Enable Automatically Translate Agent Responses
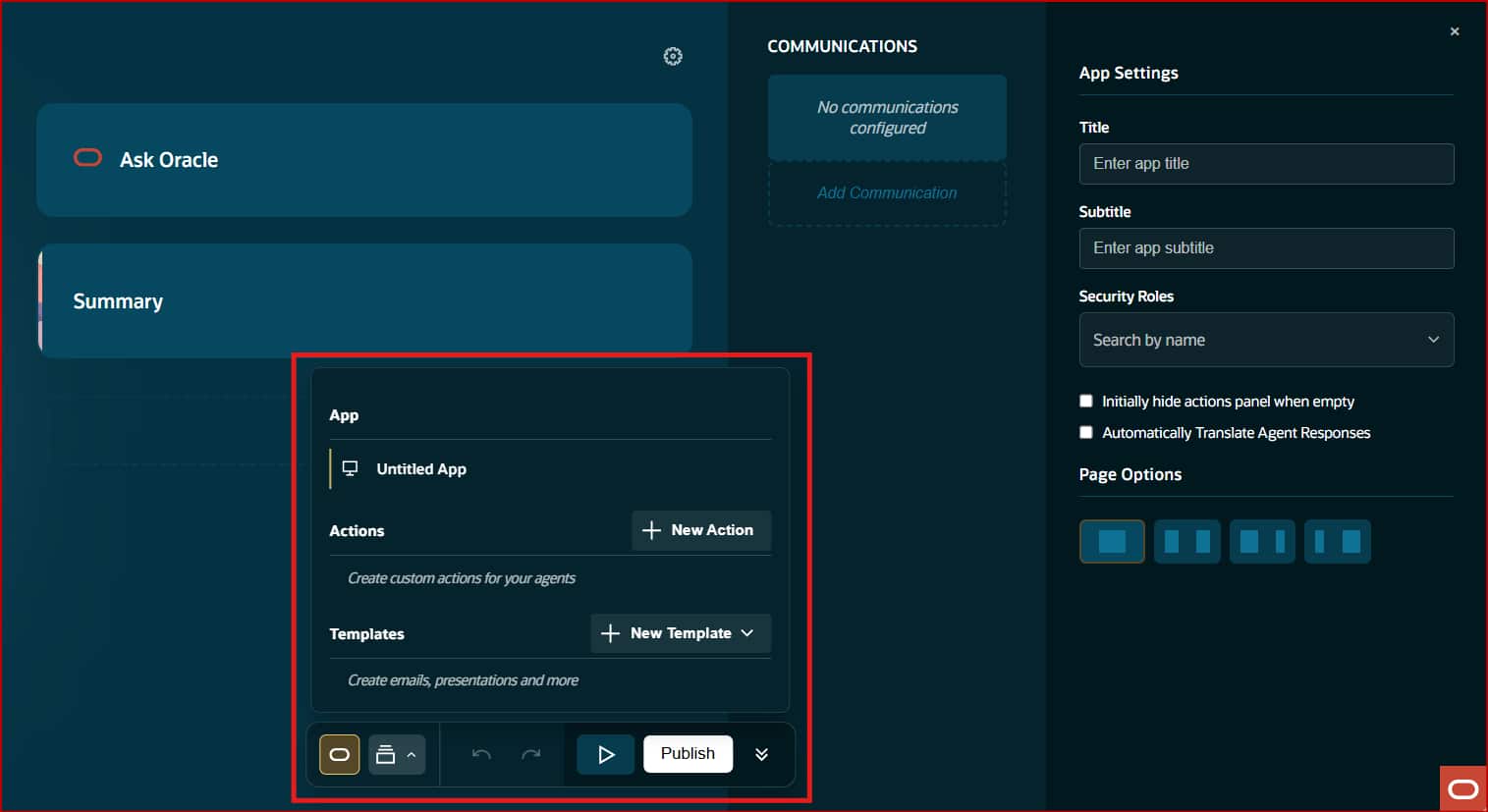 (1086, 432)
